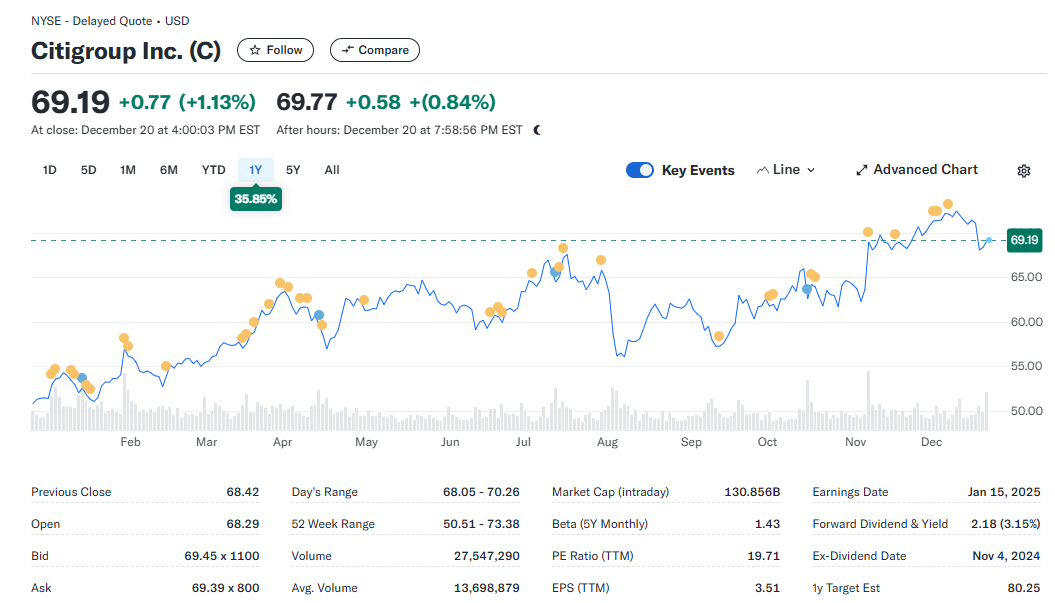
Task: Open the Advanced Chart link
Action: 916,170
